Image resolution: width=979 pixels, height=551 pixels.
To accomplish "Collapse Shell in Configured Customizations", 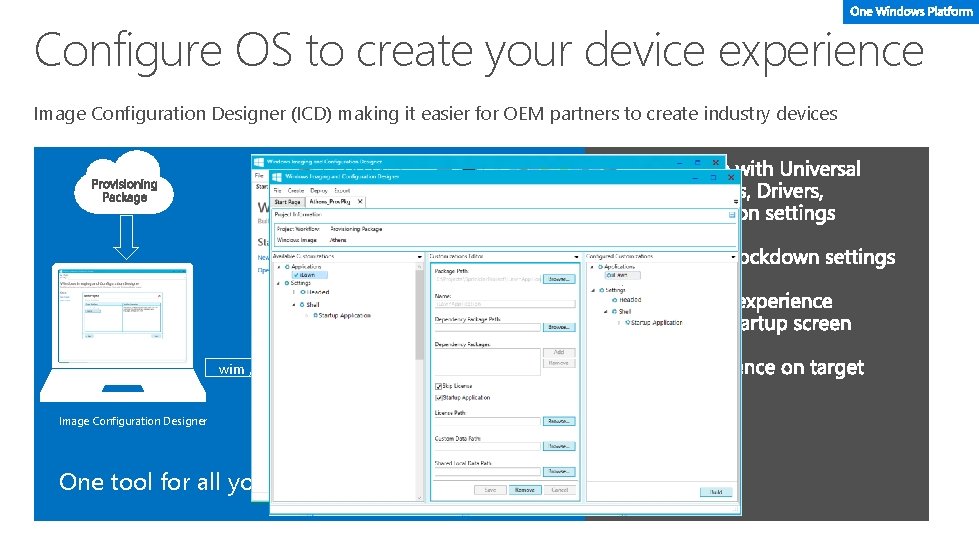I will (606, 312).
